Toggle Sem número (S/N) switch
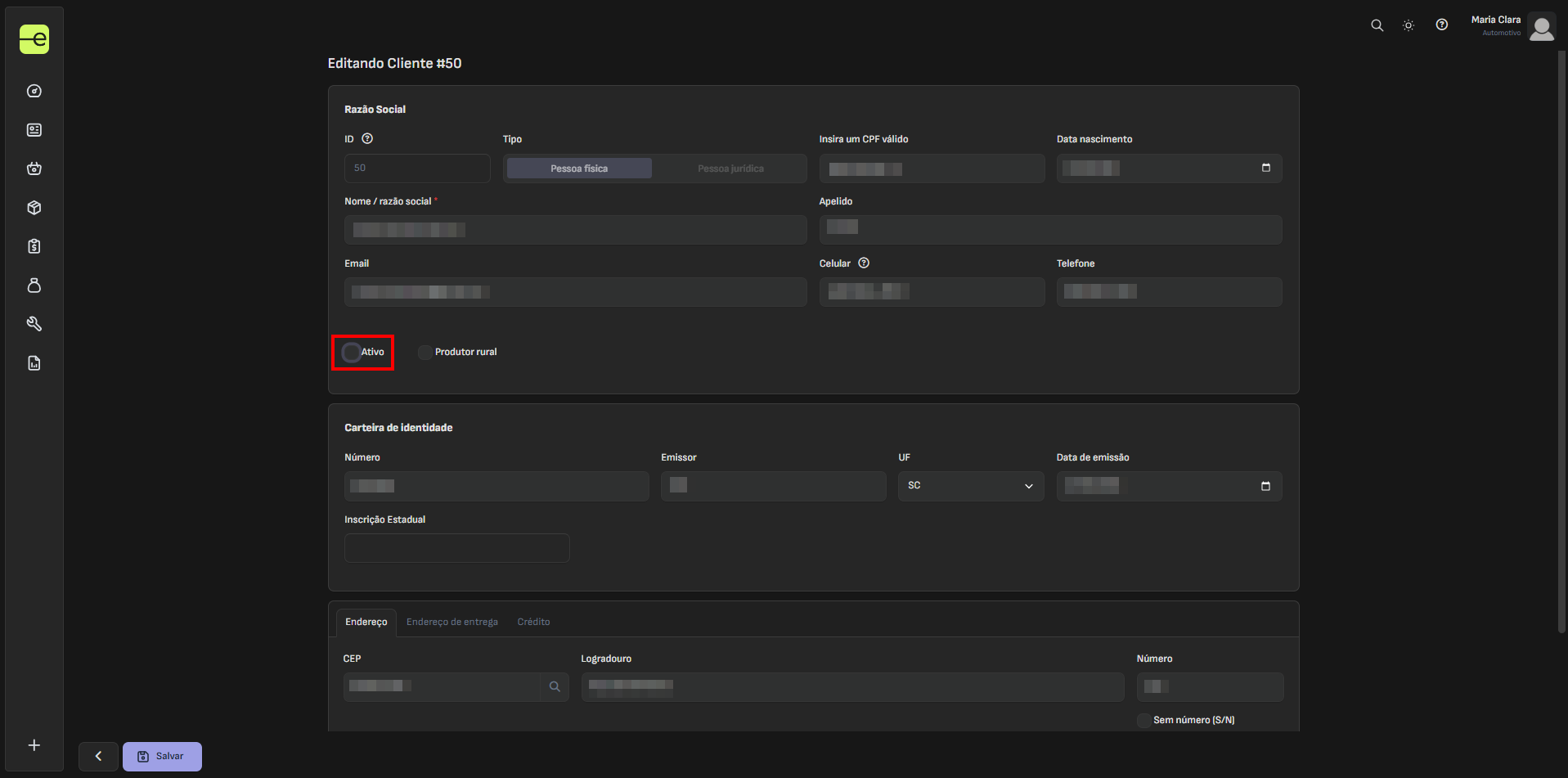The height and width of the screenshot is (778, 1568). (x=1143, y=721)
